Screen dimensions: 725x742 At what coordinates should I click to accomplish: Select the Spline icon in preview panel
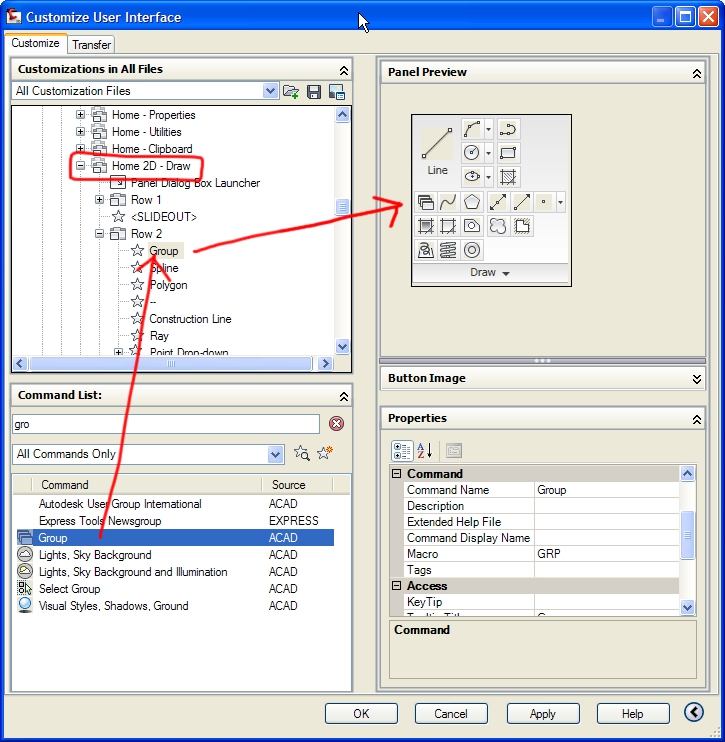point(448,203)
